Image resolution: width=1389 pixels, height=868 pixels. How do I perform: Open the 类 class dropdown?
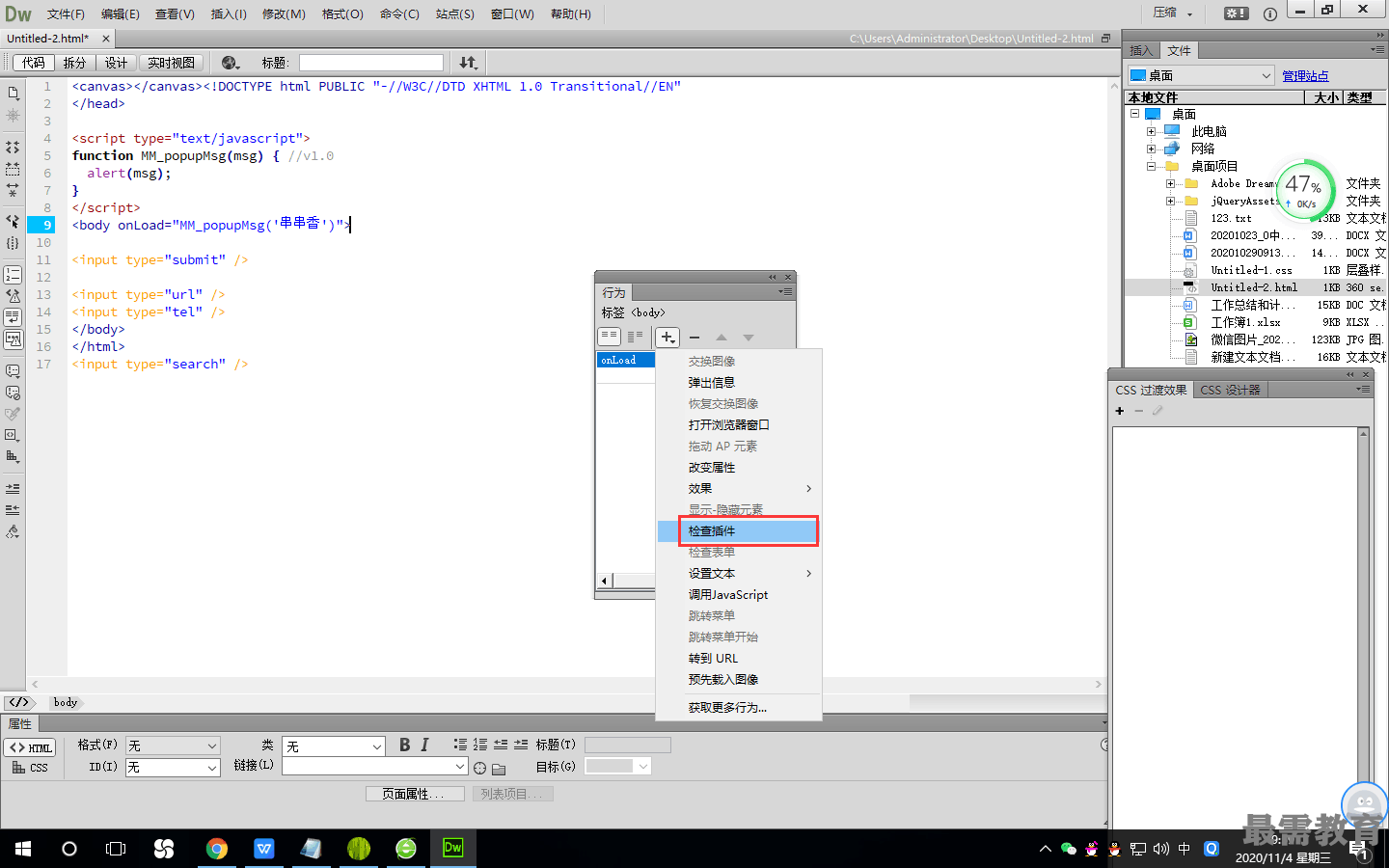point(334,746)
